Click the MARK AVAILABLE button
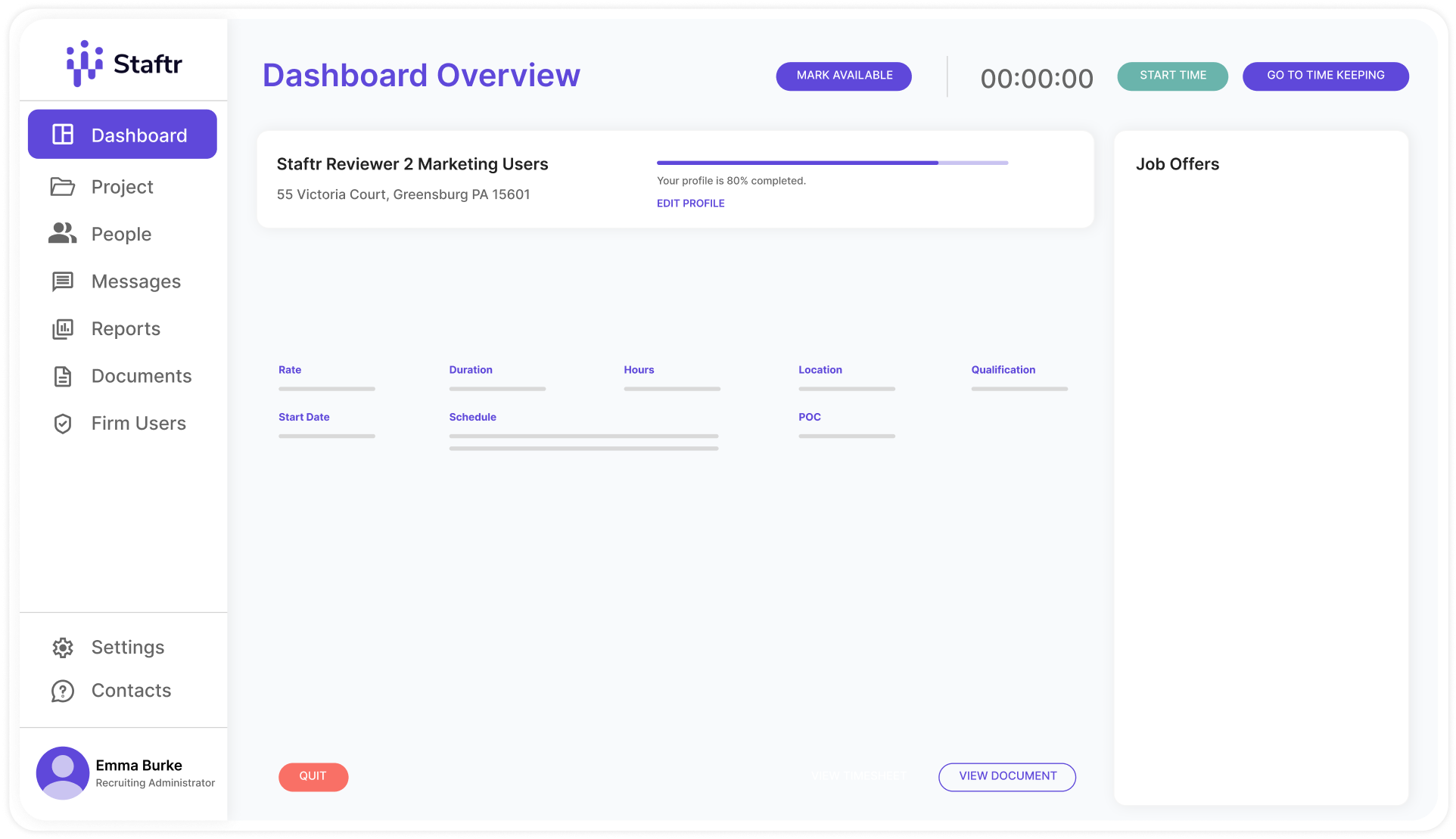The height and width of the screenshot is (839, 1456). (844, 76)
